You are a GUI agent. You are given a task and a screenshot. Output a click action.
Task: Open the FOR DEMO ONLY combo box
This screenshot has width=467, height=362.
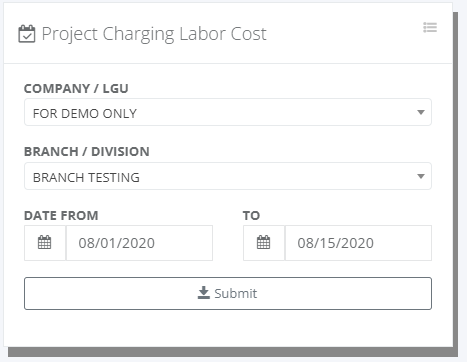228,112
